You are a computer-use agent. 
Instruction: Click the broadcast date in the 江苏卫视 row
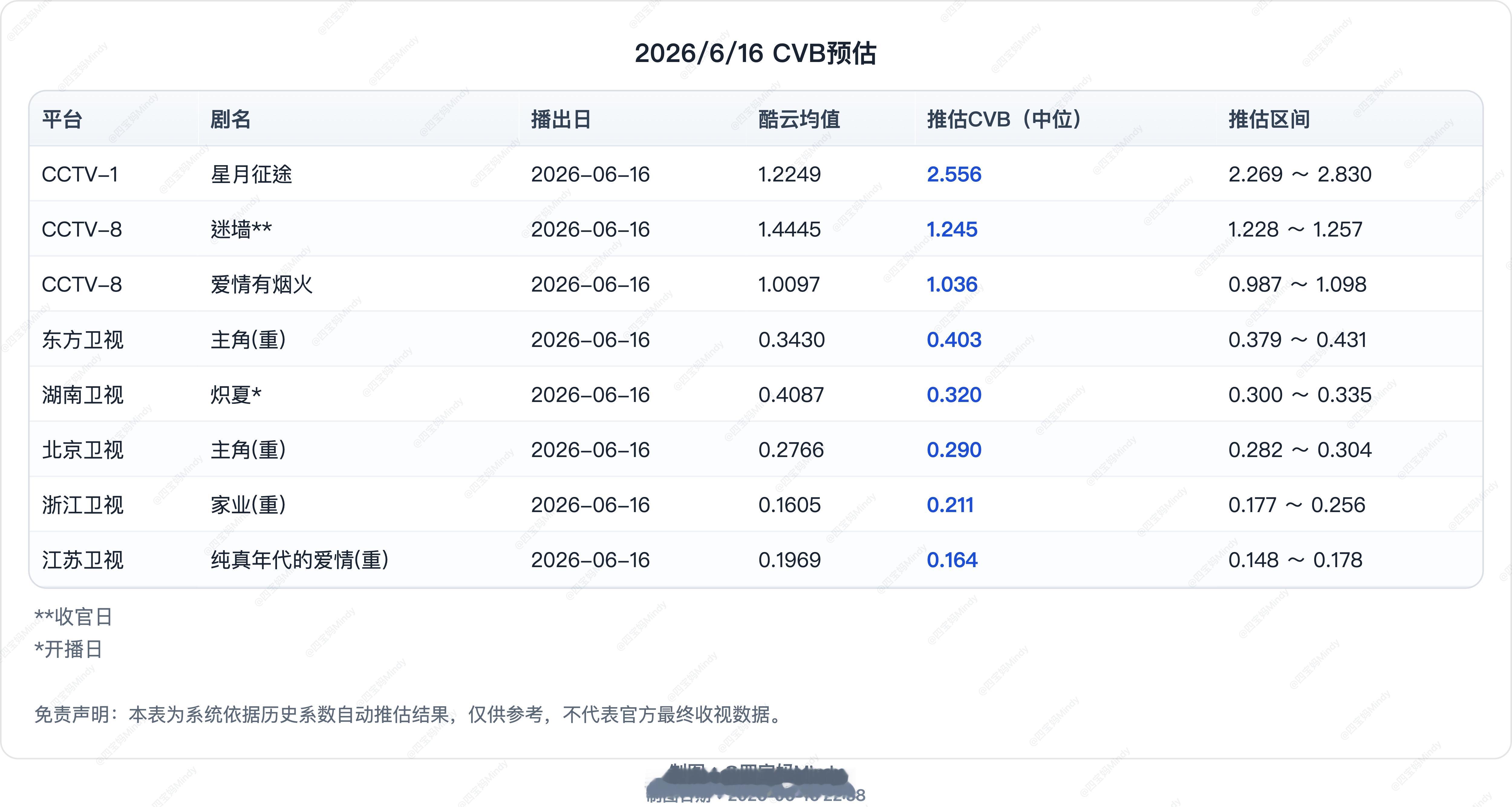pyautogui.click(x=591, y=560)
